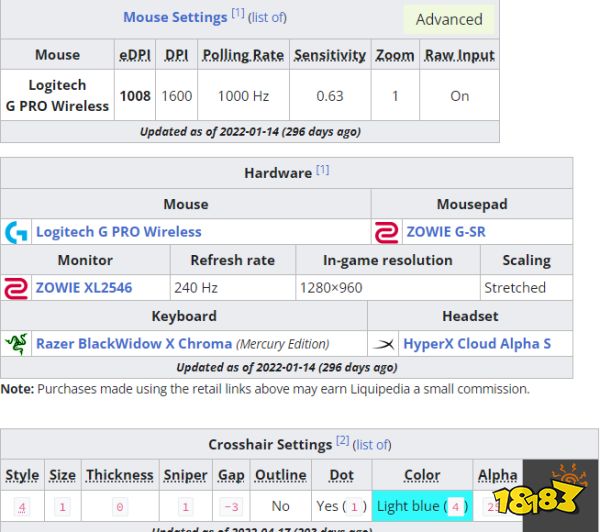This screenshot has height=532, width=600.
Task: Open reference [1] next to Hardware heading
Action: pos(323,169)
